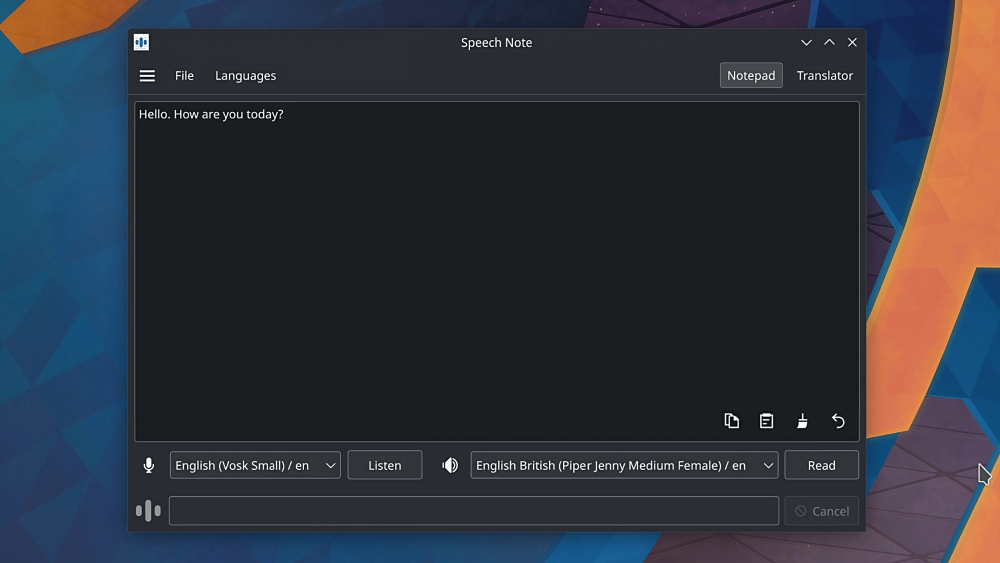Undo the last change with the arrow icon
1000x563 pixels.
[838, 421]
